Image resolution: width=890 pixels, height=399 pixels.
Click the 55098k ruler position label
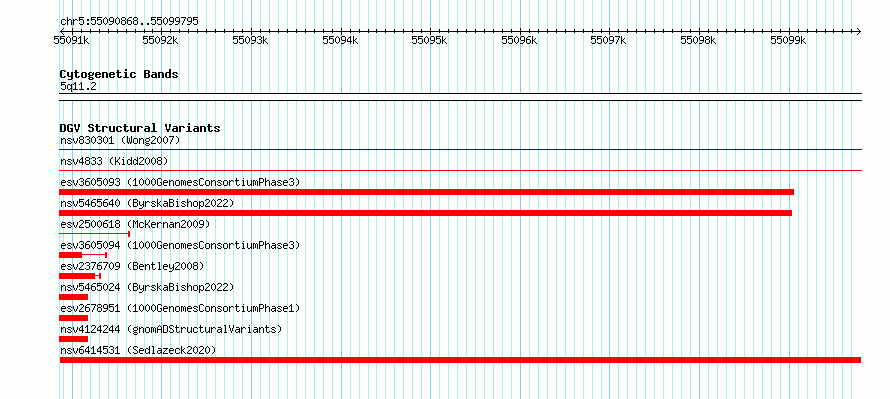coord(698,40)
